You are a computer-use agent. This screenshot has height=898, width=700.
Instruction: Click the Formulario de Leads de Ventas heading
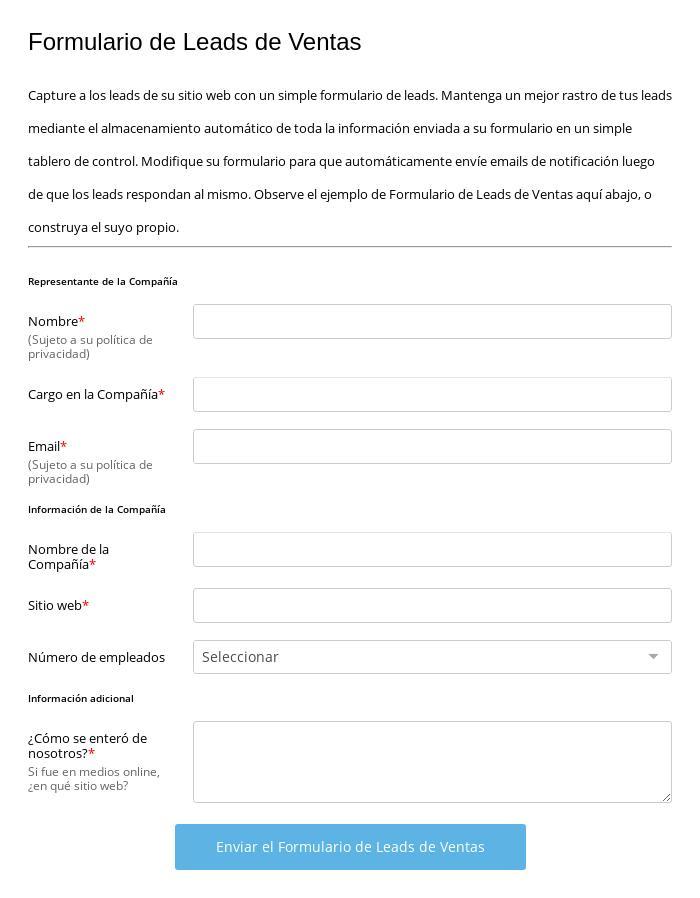coord(194,42)
